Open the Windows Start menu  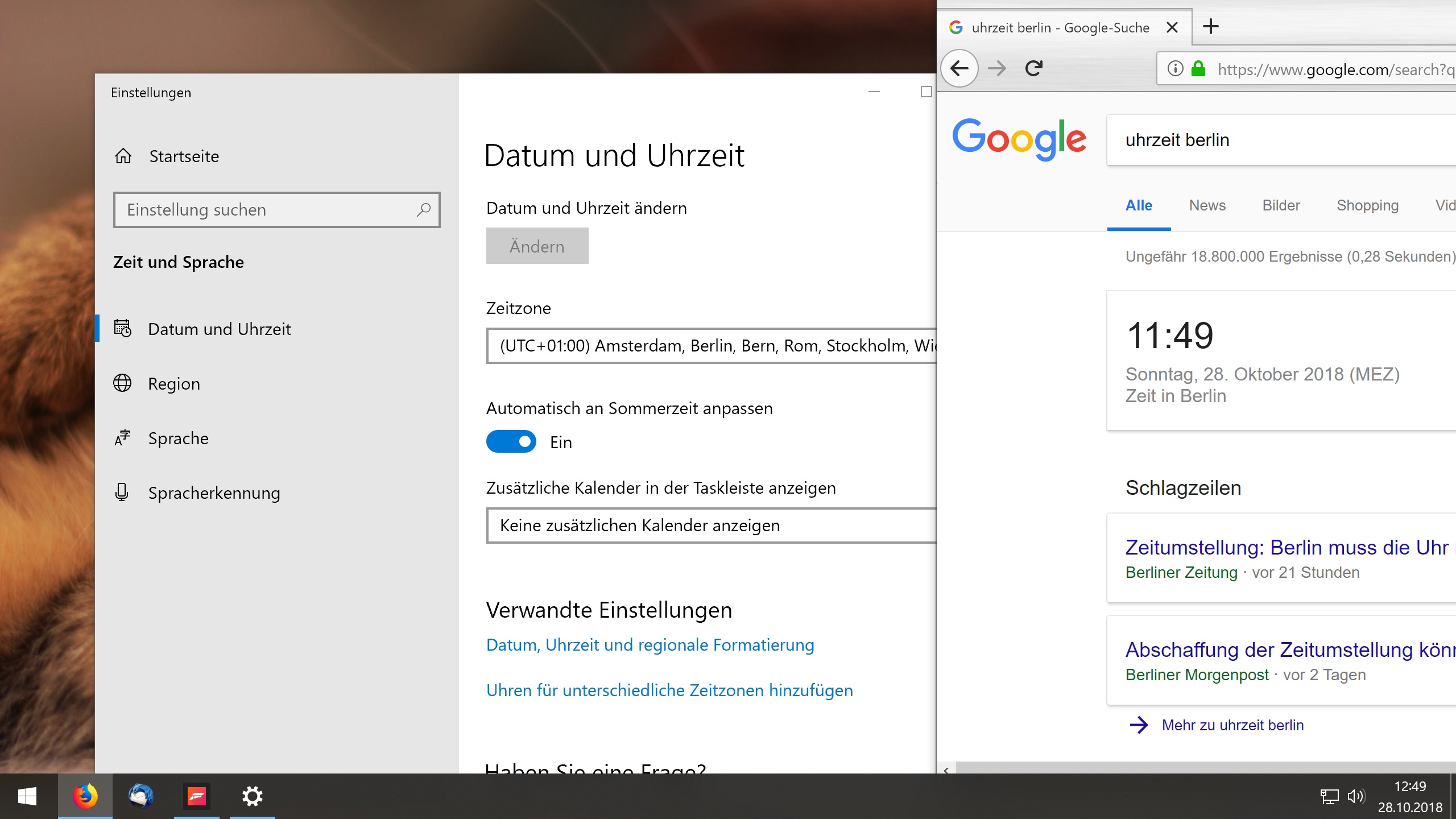pos(27,796)
